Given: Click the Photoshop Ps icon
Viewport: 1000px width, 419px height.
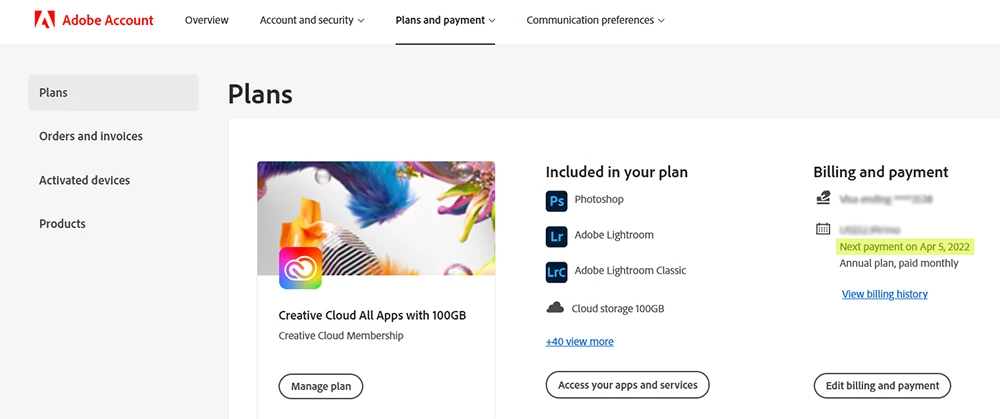Looking at the screenshot, I should point(557,201).
